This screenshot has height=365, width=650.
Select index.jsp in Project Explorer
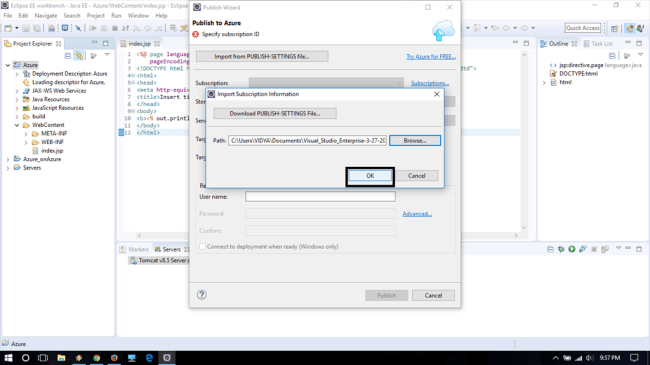52,151
